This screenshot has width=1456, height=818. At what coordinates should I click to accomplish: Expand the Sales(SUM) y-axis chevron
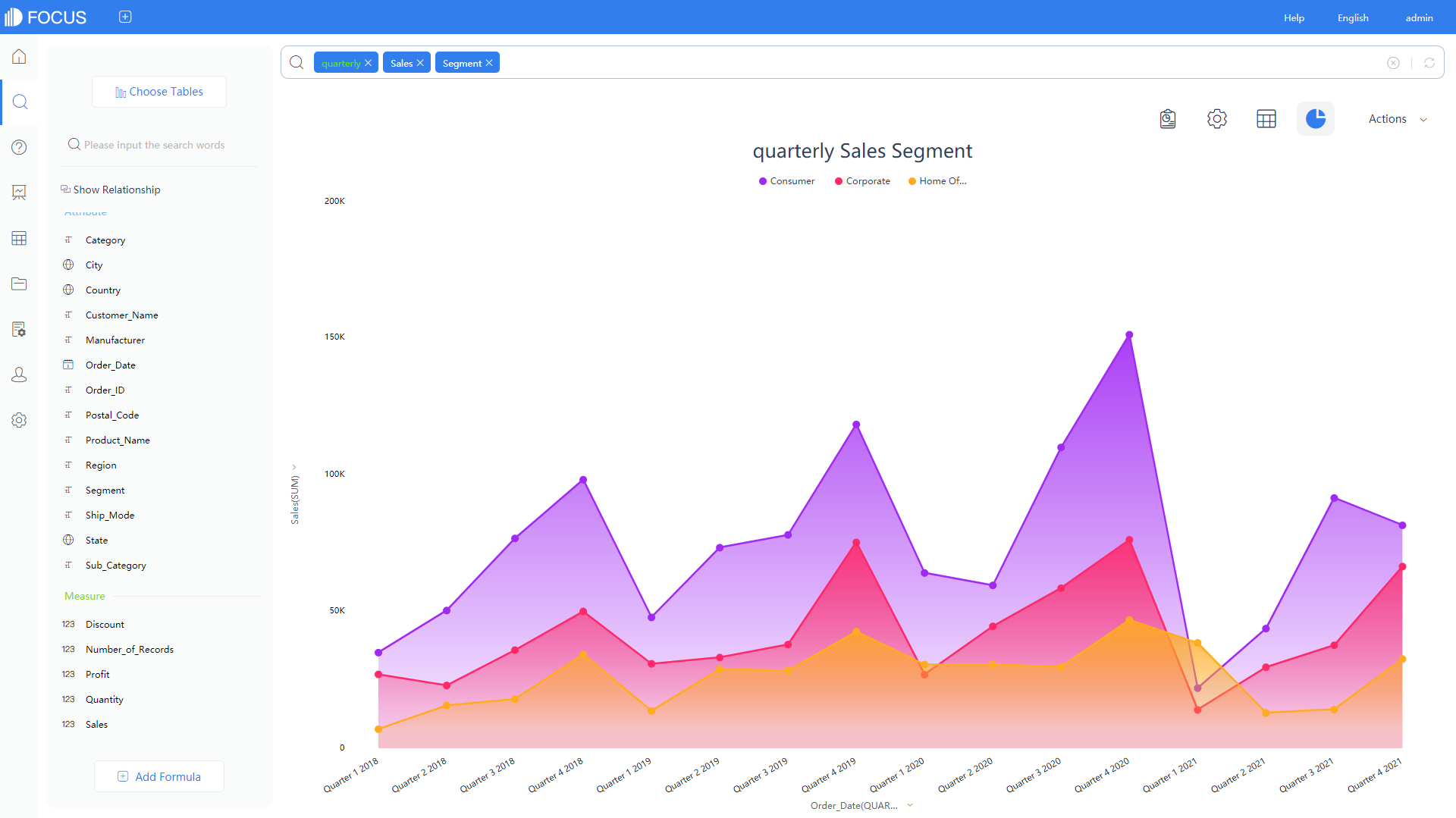tap(294, 467)
